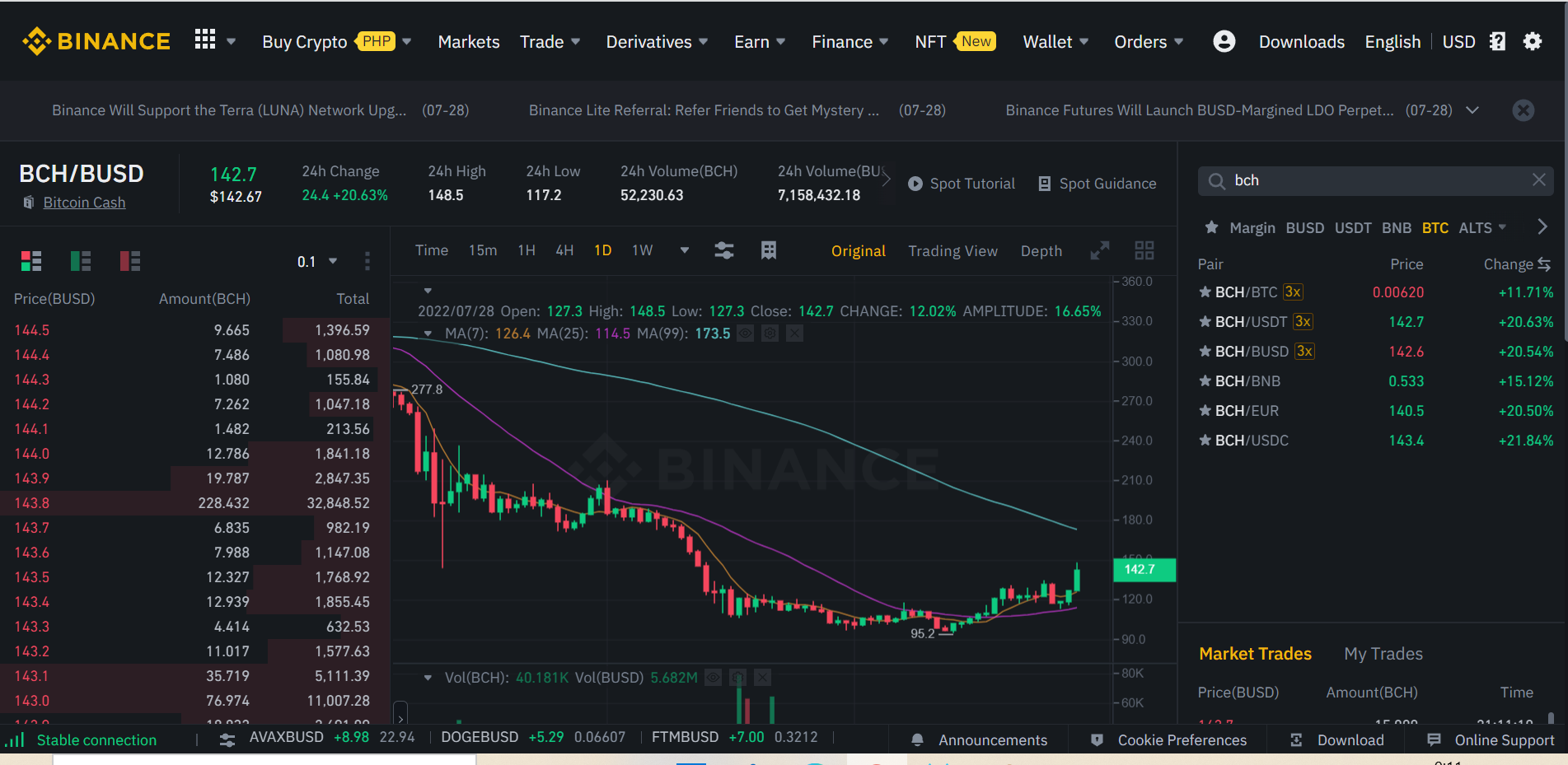The width and height of the screenshot is (1568, 765).
Task: Show order book with both buys and sells
Action: (31, 261)
